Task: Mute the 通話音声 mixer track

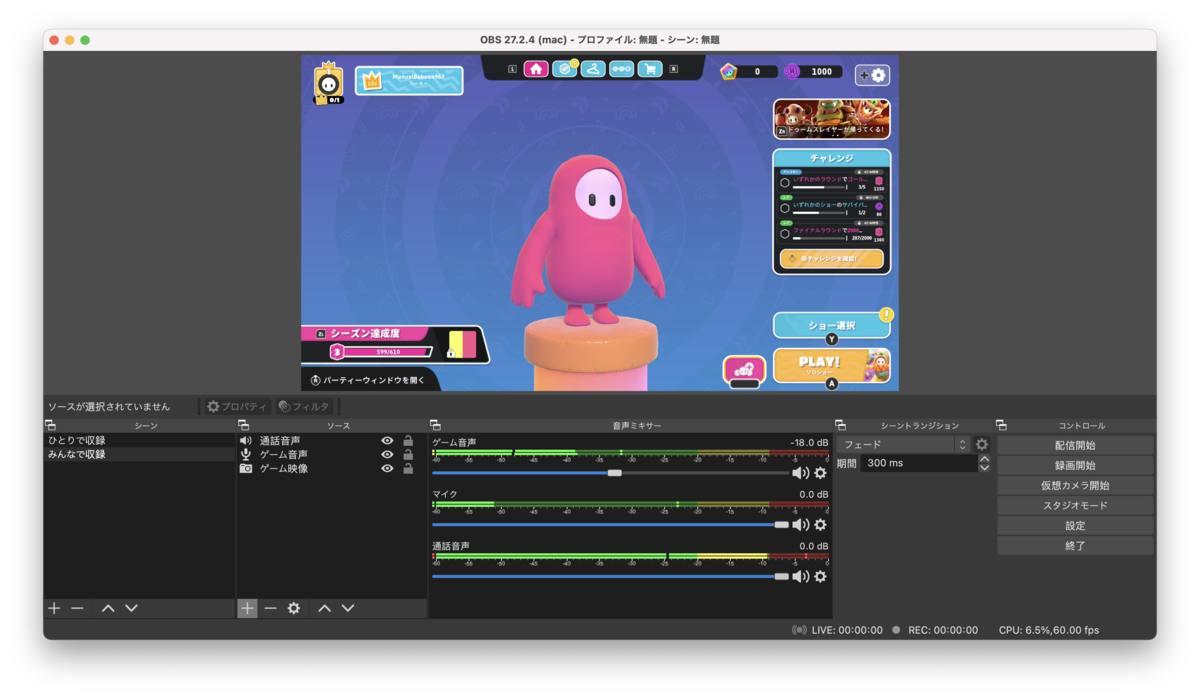Action: 800,577
